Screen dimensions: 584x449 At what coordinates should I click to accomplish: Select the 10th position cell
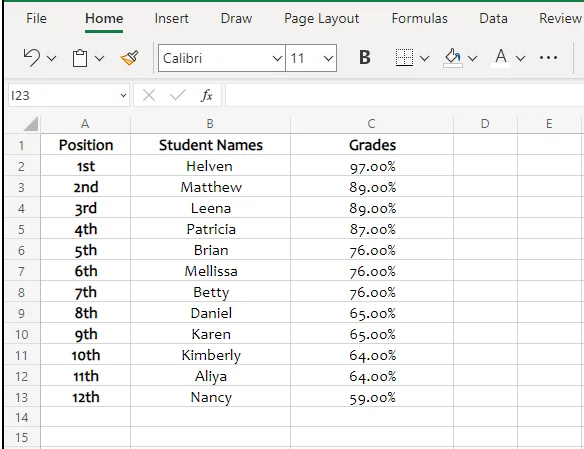point(86,355)
